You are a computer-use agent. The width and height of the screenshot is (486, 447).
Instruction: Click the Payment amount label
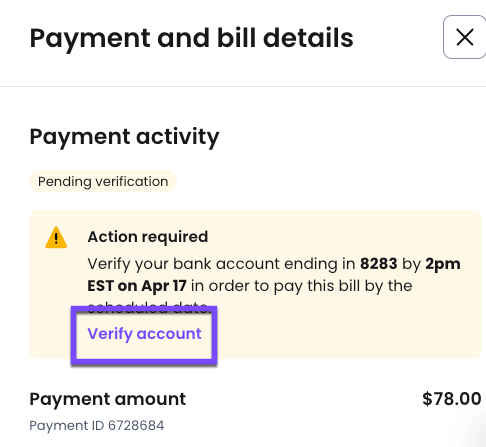pyautogui.click(x=108, y=399)
